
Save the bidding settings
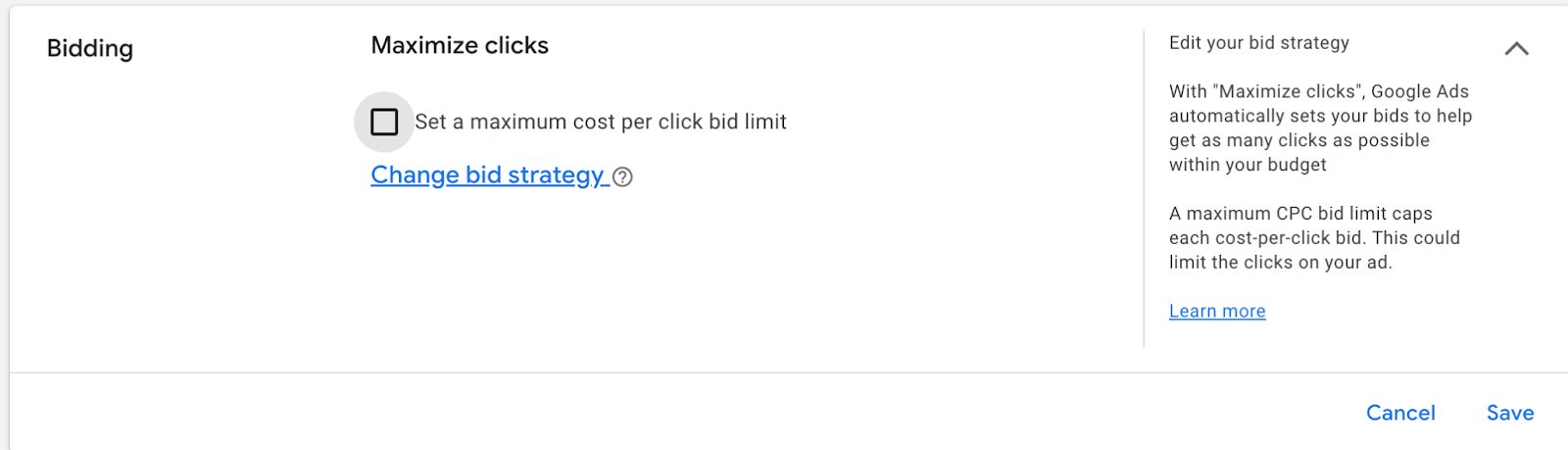pyautogui.click(x=1510, y=413)
